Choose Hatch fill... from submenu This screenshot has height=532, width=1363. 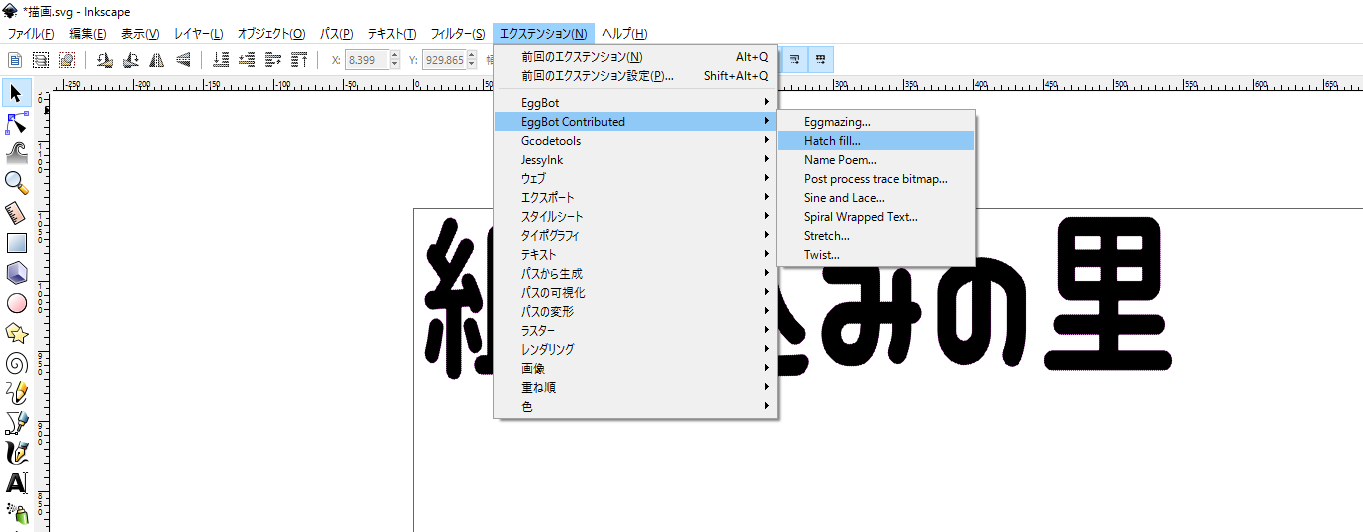875,141
